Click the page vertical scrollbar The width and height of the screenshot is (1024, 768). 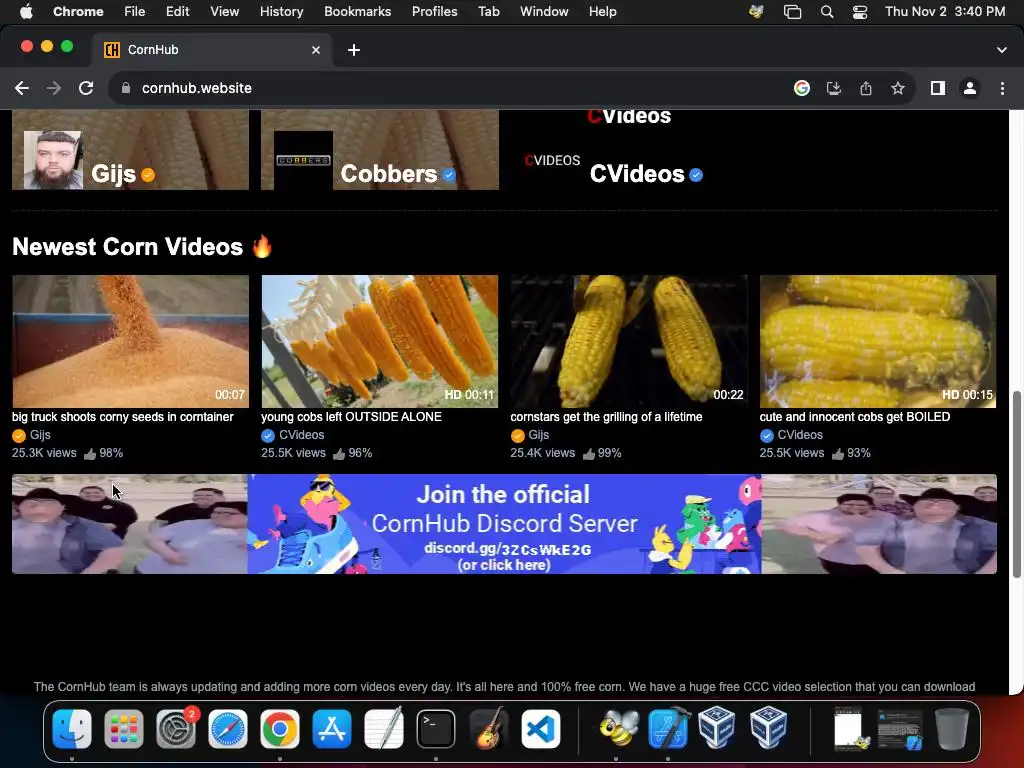pos(1016,485)
